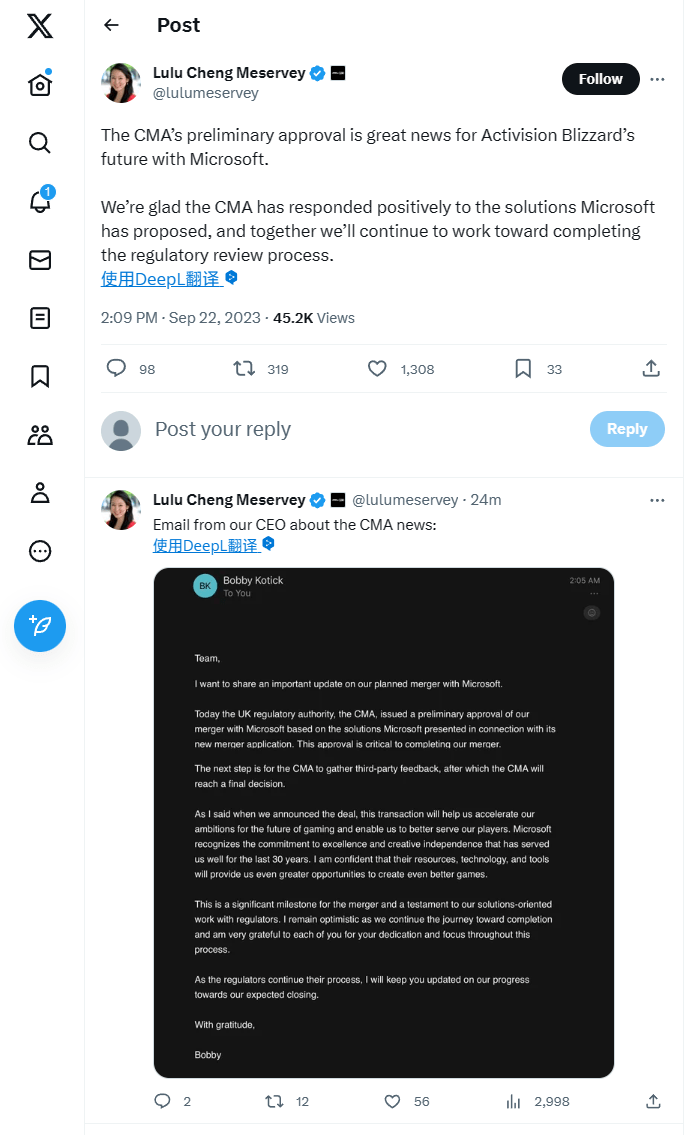
Task: Like the main post with 1,308 likes
Action: click(377, 369)
